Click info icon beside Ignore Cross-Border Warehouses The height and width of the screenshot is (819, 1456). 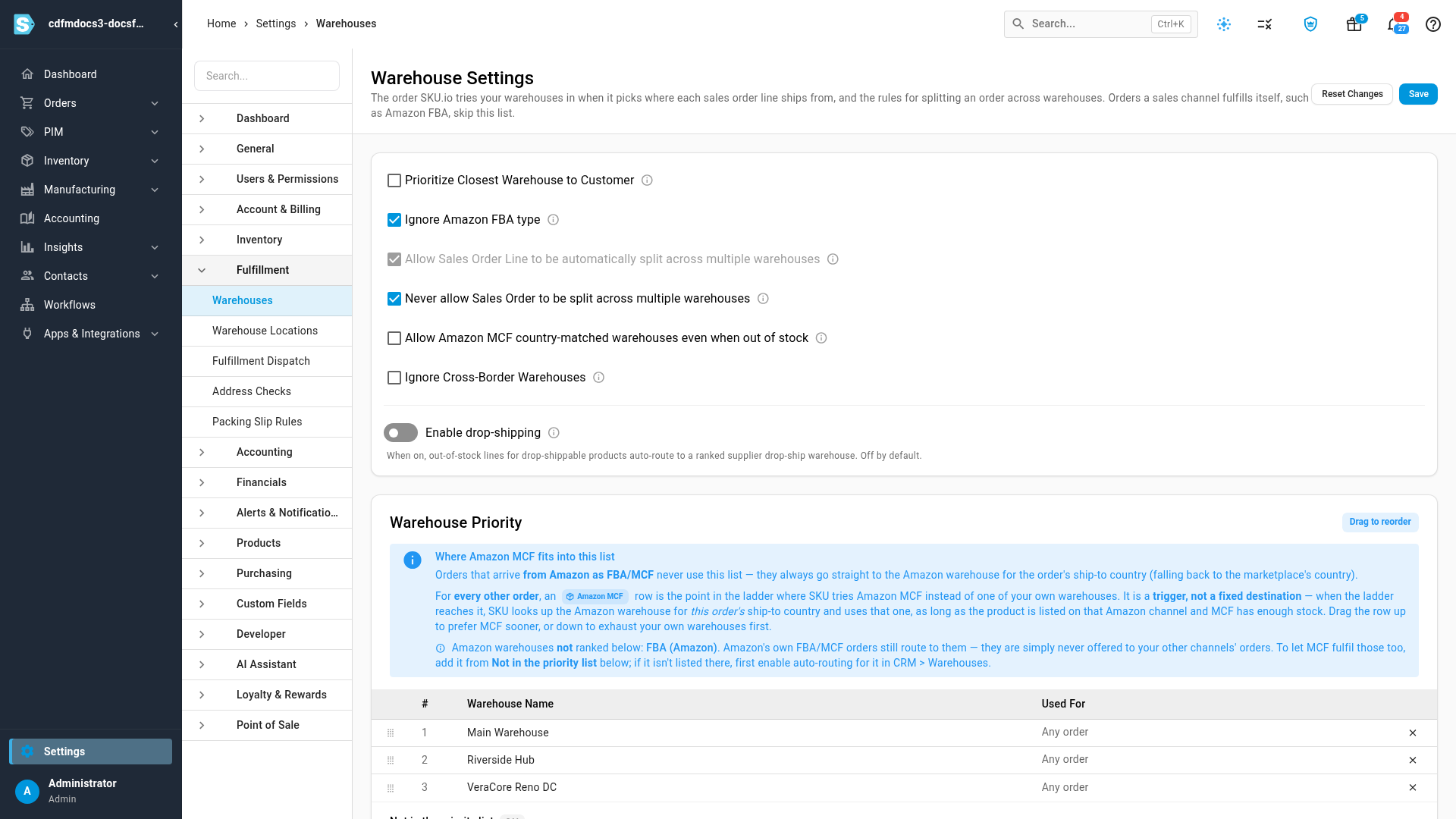pos(599,378)
